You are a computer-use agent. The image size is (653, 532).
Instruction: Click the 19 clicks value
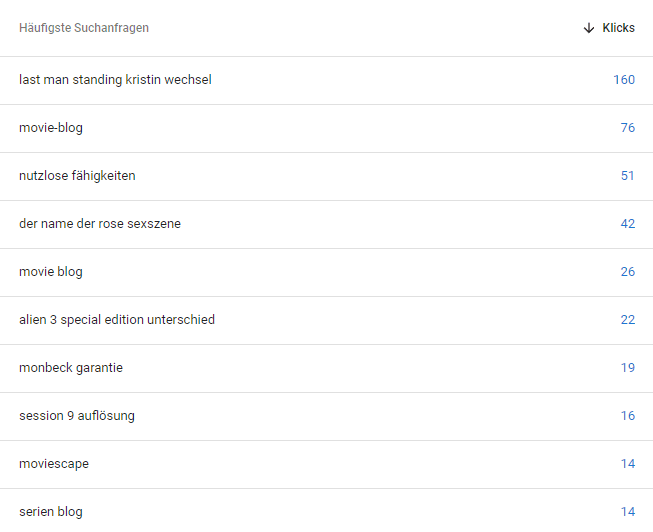pyautogui.click(x=627, y=368)
